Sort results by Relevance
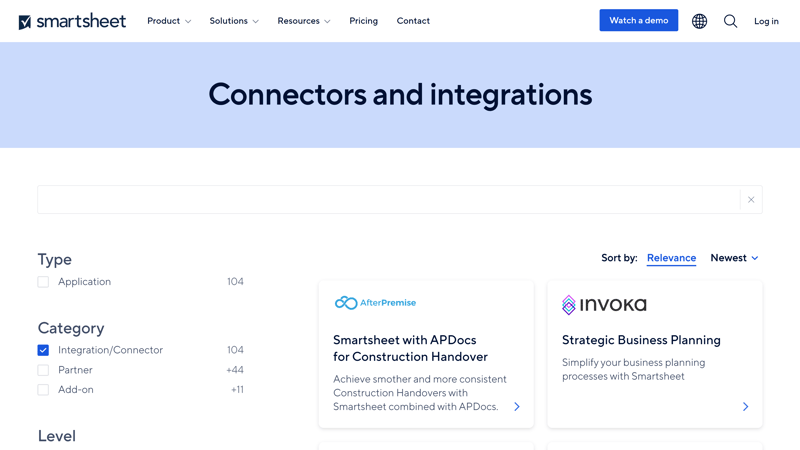Screen dimensions: 800x450 [x=671, y=258]
